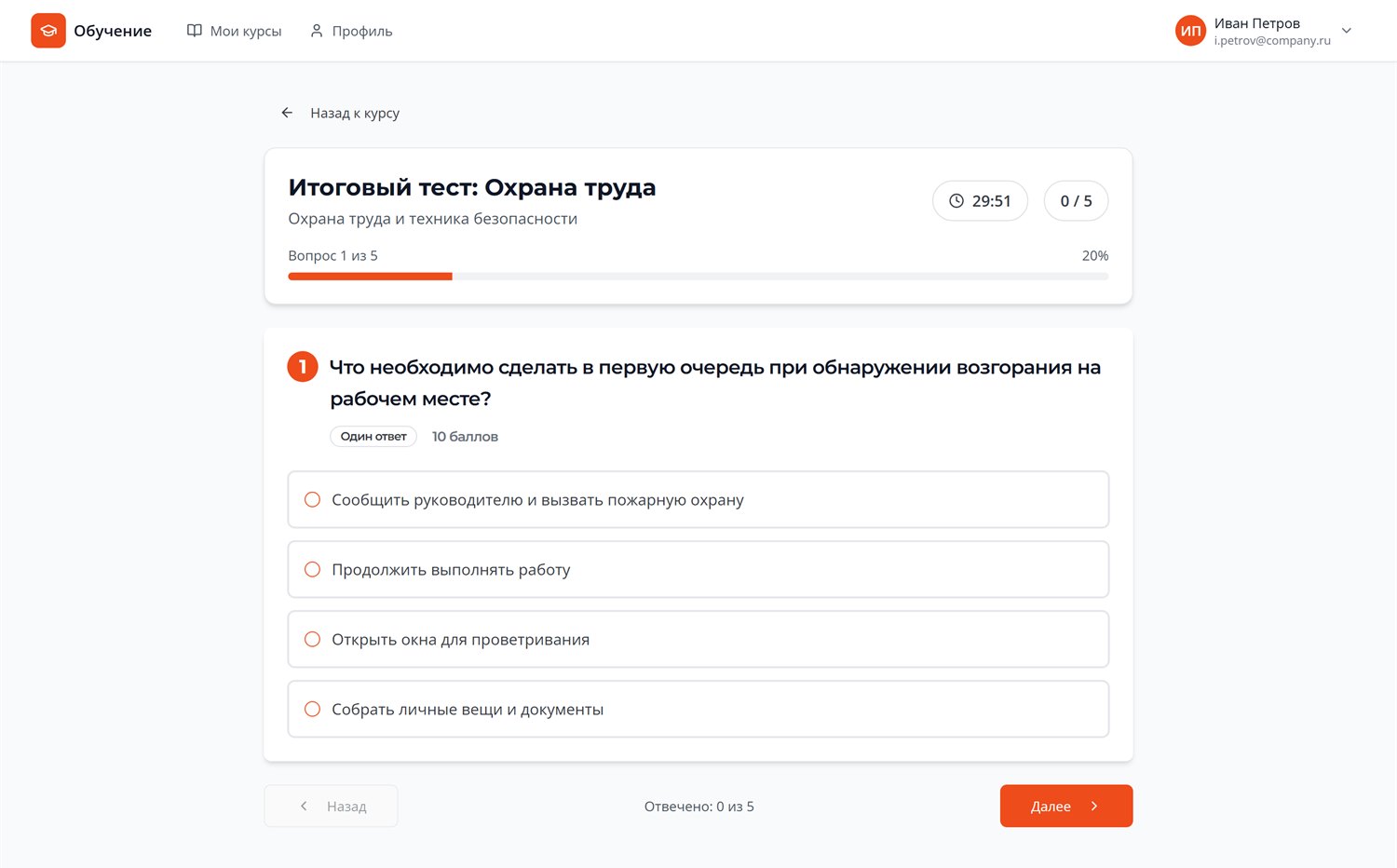Click the back arrow before Назад к курсу
The image size is (1397, 868).
pos(287,113)
